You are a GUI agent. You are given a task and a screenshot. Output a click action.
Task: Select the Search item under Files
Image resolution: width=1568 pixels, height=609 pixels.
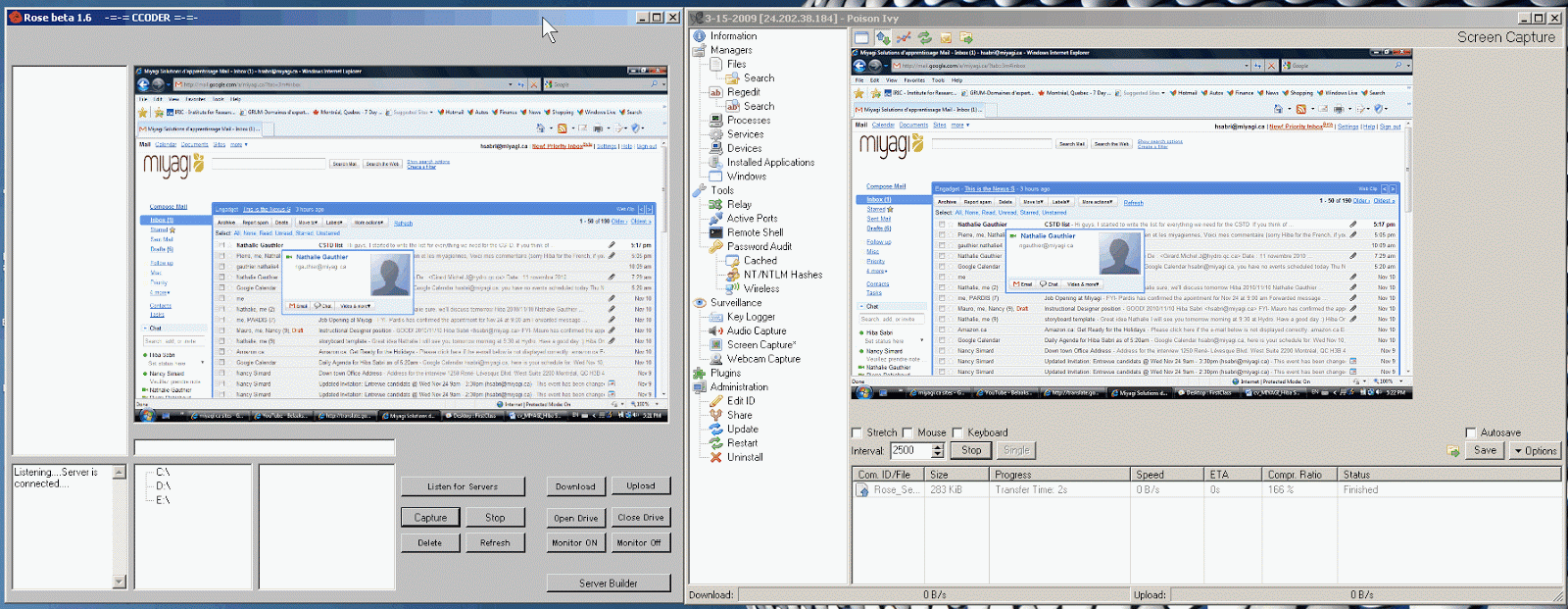coord(759,78)
